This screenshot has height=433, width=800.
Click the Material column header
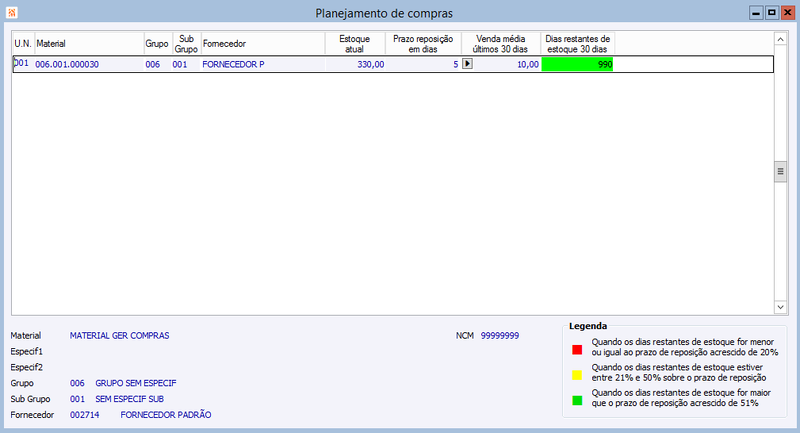89,44
